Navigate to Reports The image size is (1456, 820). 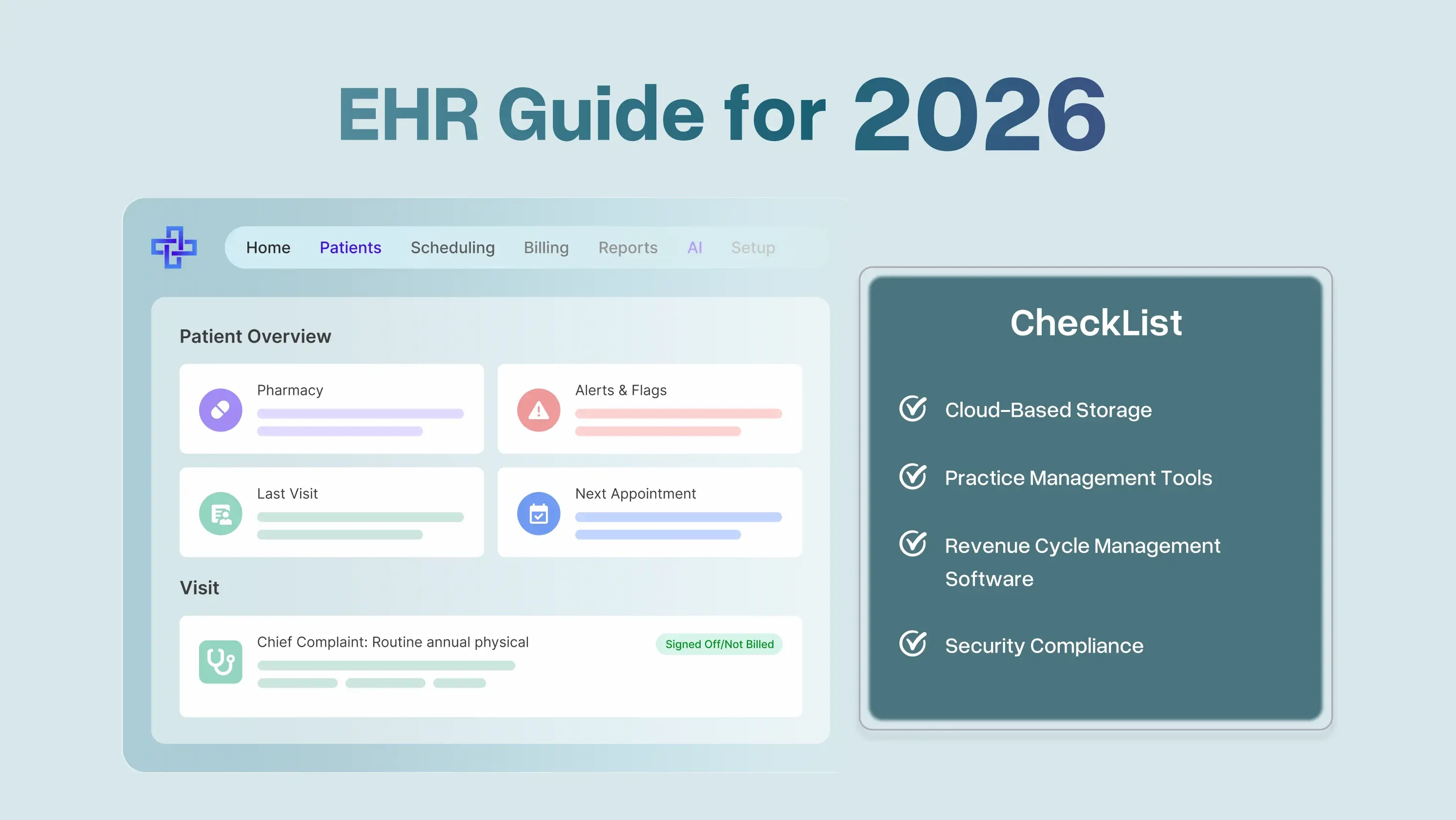pyautogui.click(x=627, y=247)
